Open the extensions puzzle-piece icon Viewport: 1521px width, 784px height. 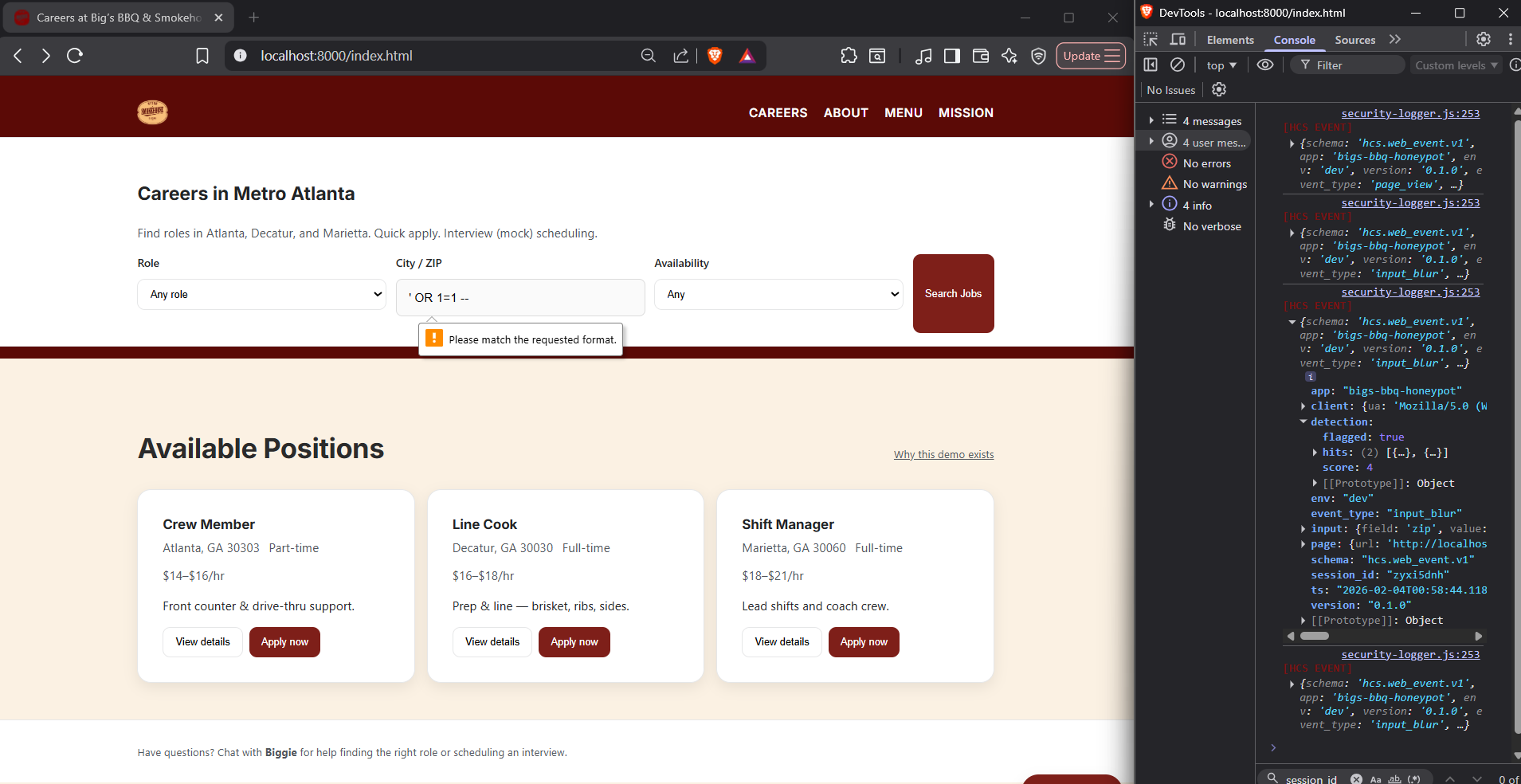[849, 56]
